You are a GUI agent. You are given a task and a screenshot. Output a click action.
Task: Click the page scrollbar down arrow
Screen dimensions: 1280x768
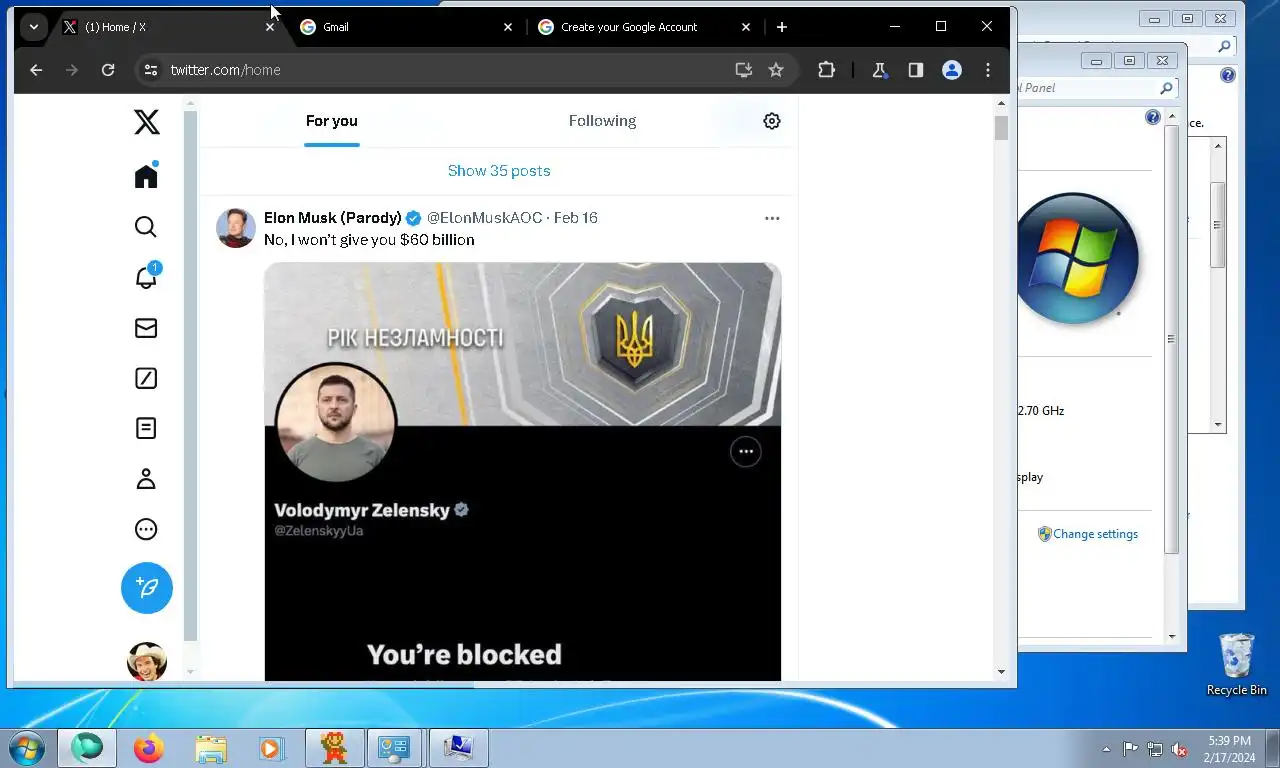point(1001,672)
